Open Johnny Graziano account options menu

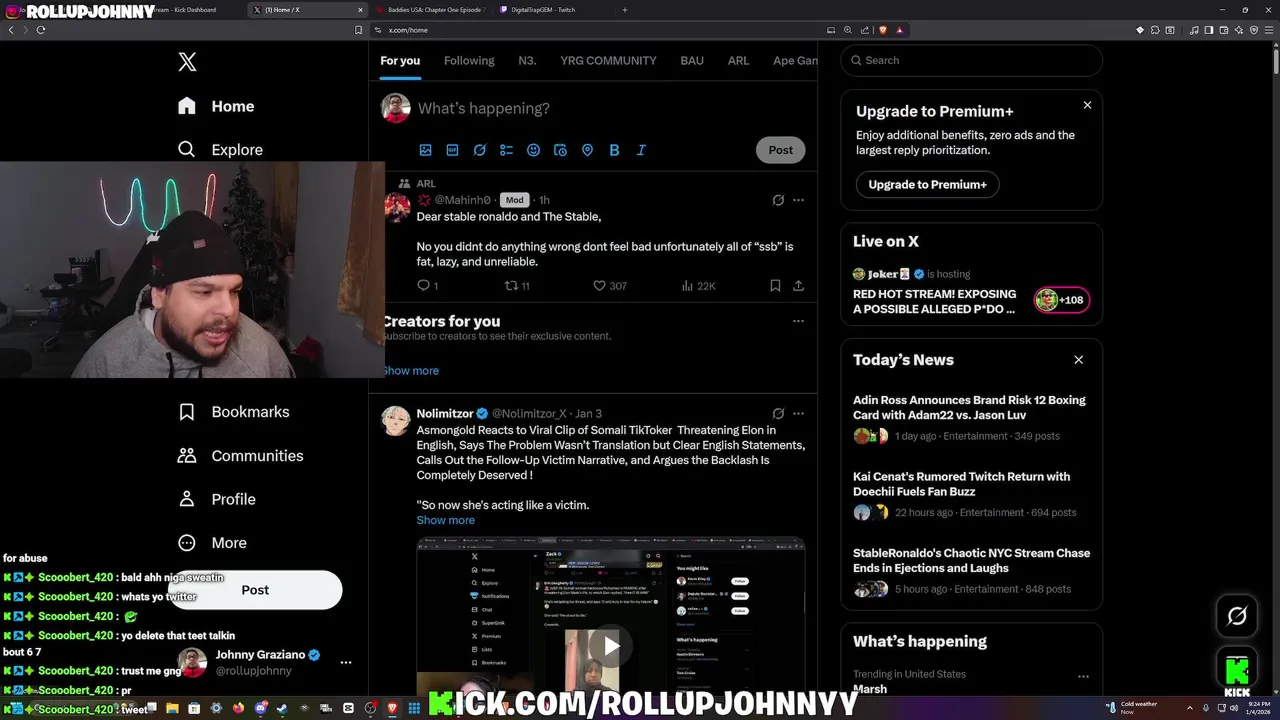[346, 662]
